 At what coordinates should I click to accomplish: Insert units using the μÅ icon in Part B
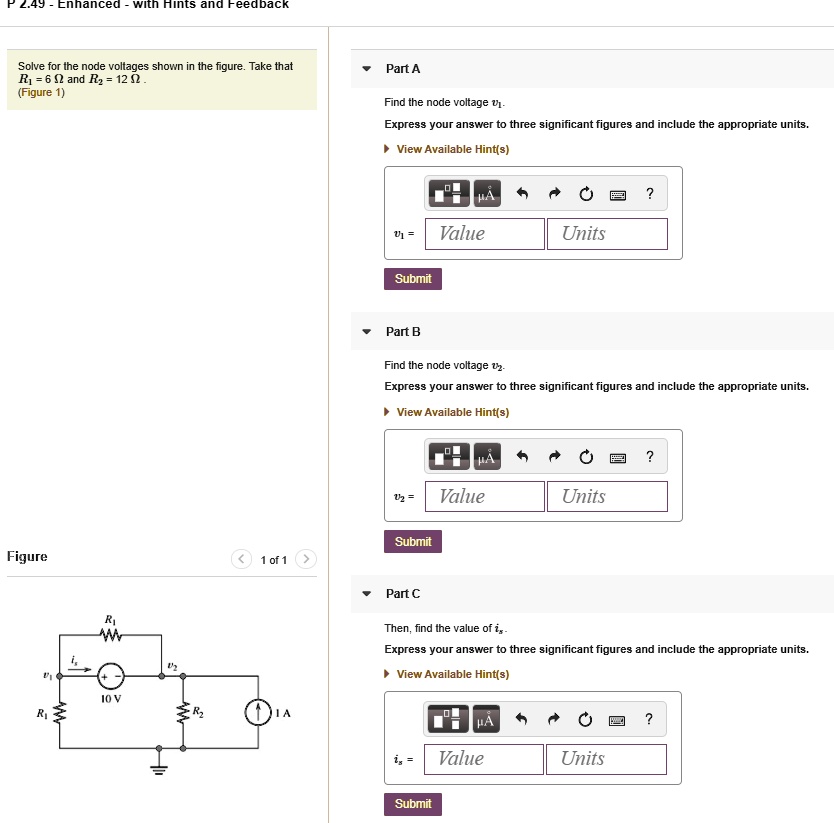(x=487, y=456)
